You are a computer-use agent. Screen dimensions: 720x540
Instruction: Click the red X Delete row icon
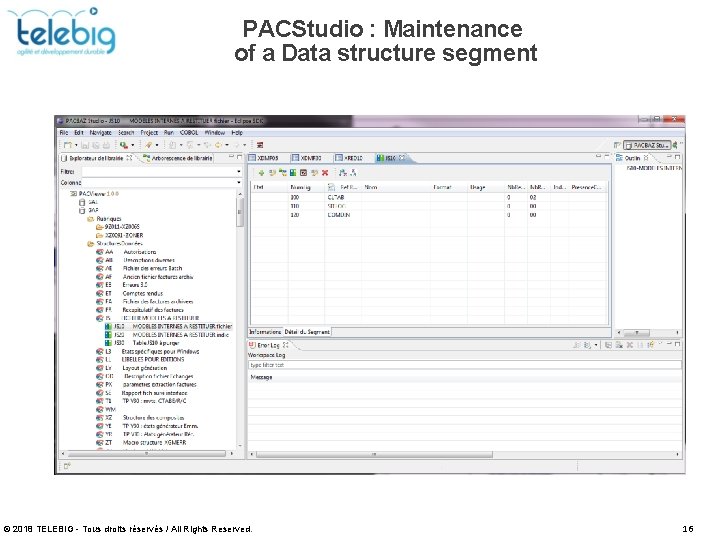click(325, 173)
